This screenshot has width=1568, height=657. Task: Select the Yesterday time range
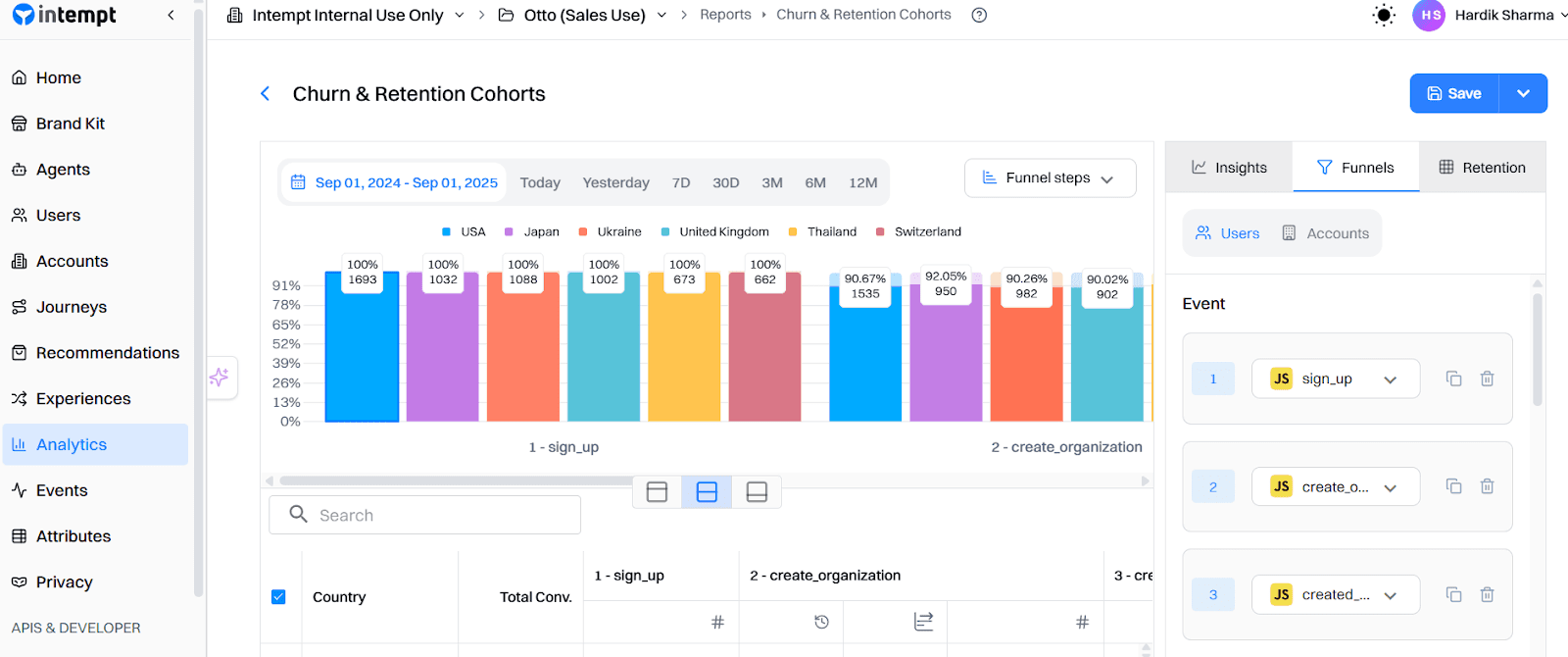point(615,182)
